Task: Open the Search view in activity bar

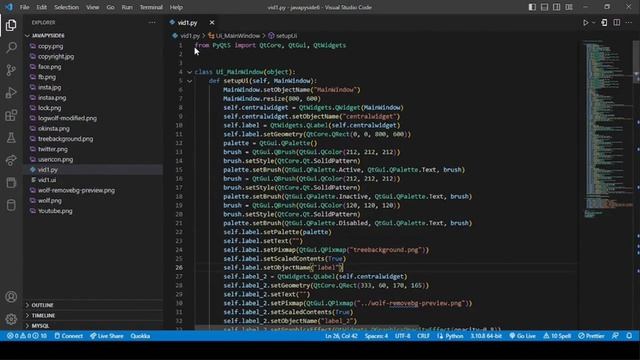Action: tap(11, 47)
